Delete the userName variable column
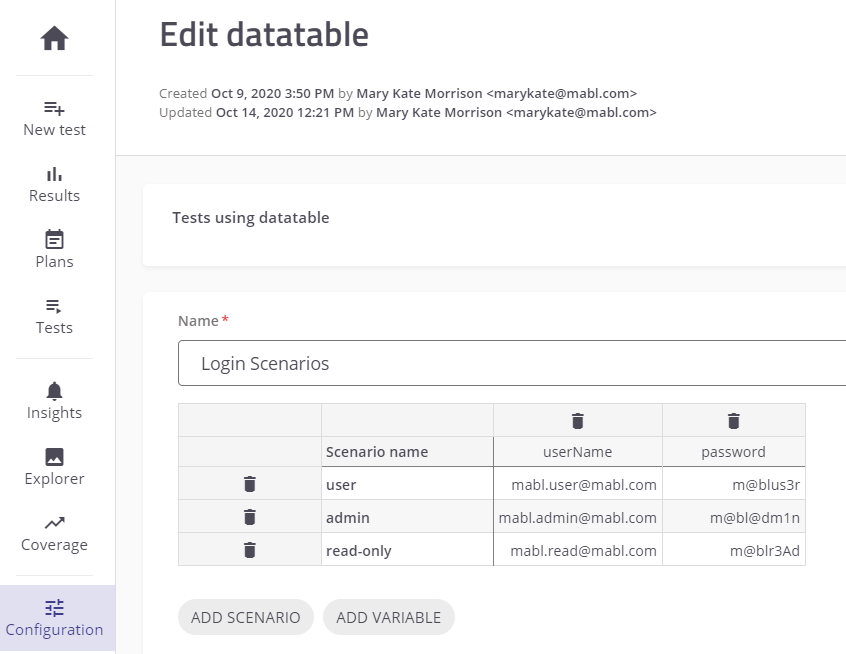This screenshot has height=654, width=846. tap(577, 421)
